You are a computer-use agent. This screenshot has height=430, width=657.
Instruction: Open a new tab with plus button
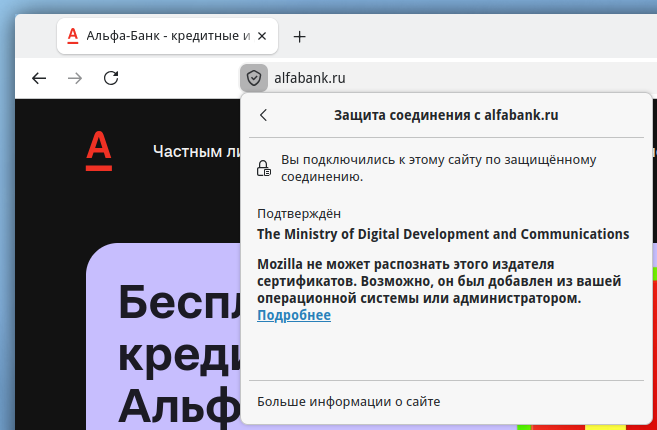[300, 37]
